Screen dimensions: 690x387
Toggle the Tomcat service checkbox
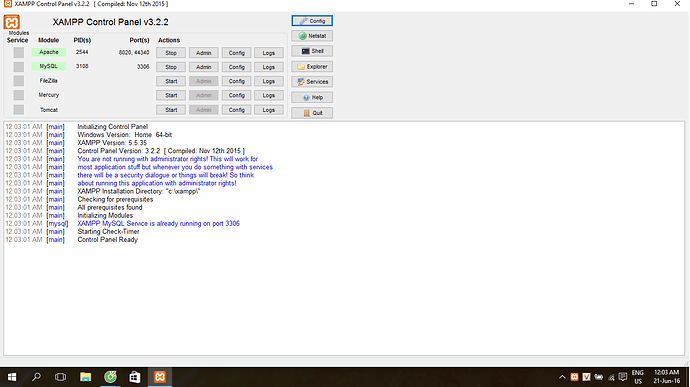[x=18, y=109]
